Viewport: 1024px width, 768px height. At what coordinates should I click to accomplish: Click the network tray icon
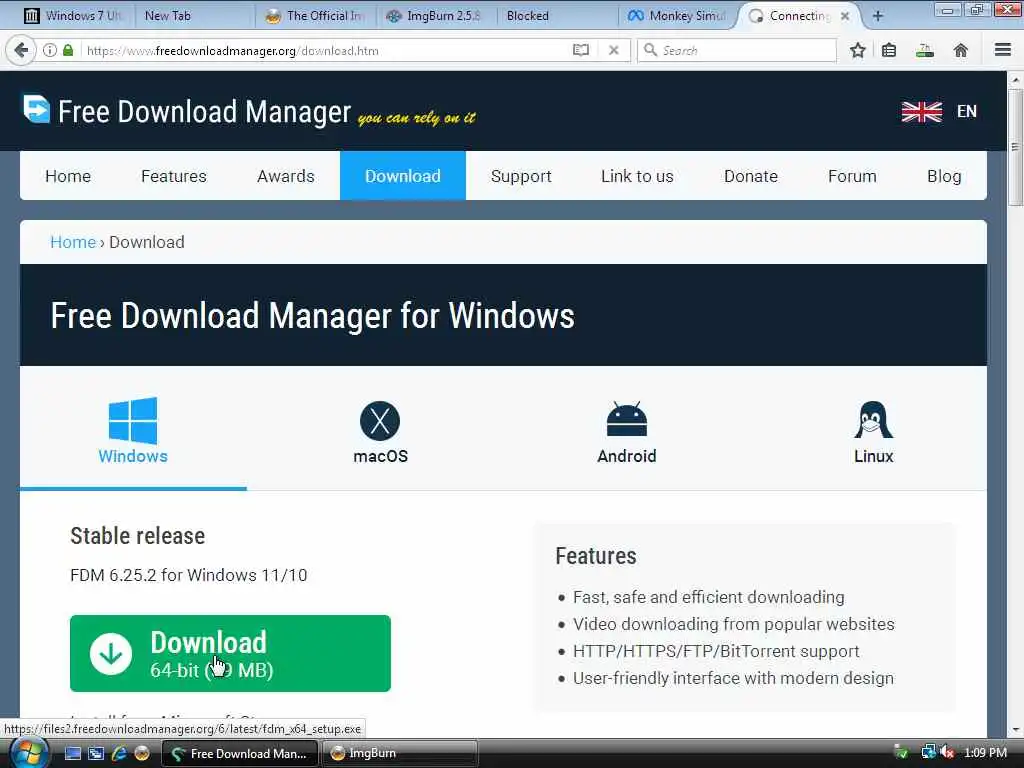point(928,752)
